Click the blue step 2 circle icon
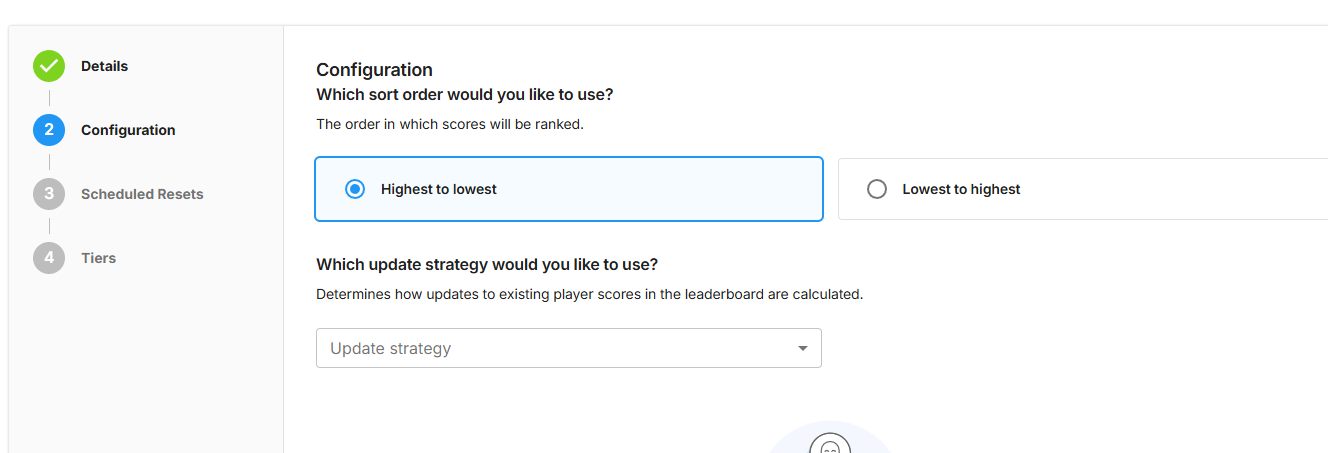Image resolution: width=1328 pixels, height=453 pixels. (x=49, y=130)
